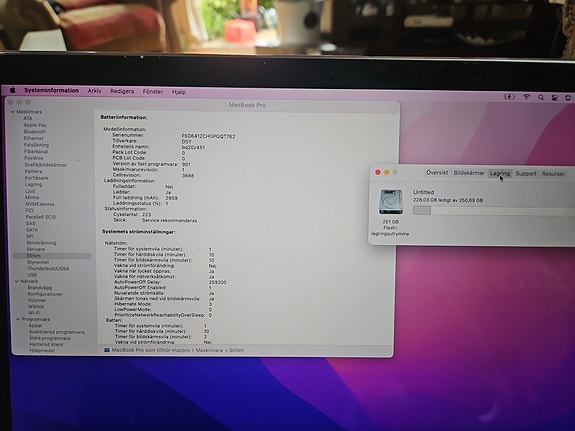
Task: Open the Fönster menu
Action: (153, 91)
